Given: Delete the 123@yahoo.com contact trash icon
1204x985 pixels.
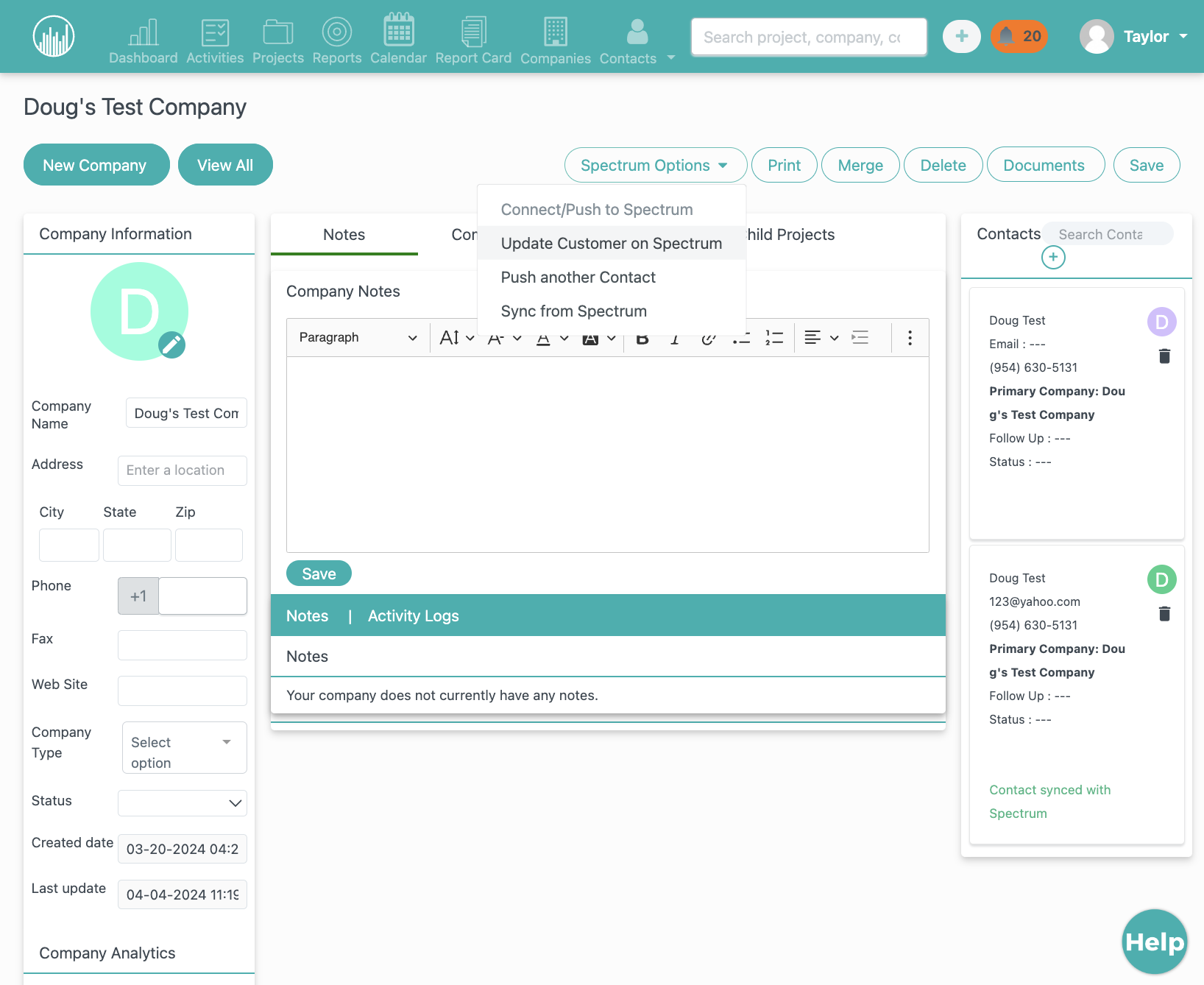Looking at the screenshot, I should [1164, 614].
